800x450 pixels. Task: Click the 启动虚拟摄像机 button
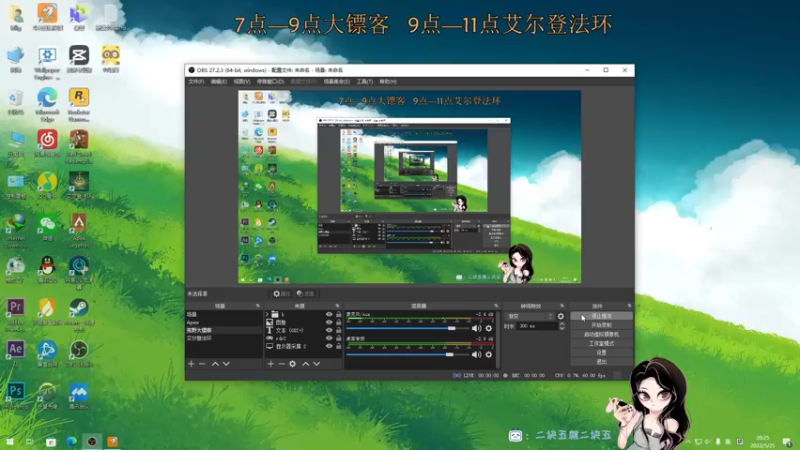click(x=602, y=335)
